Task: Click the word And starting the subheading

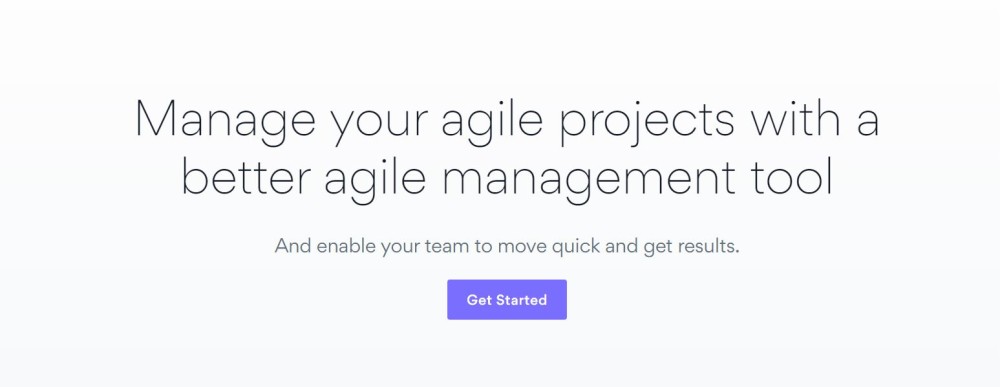Action: point(293,245)
